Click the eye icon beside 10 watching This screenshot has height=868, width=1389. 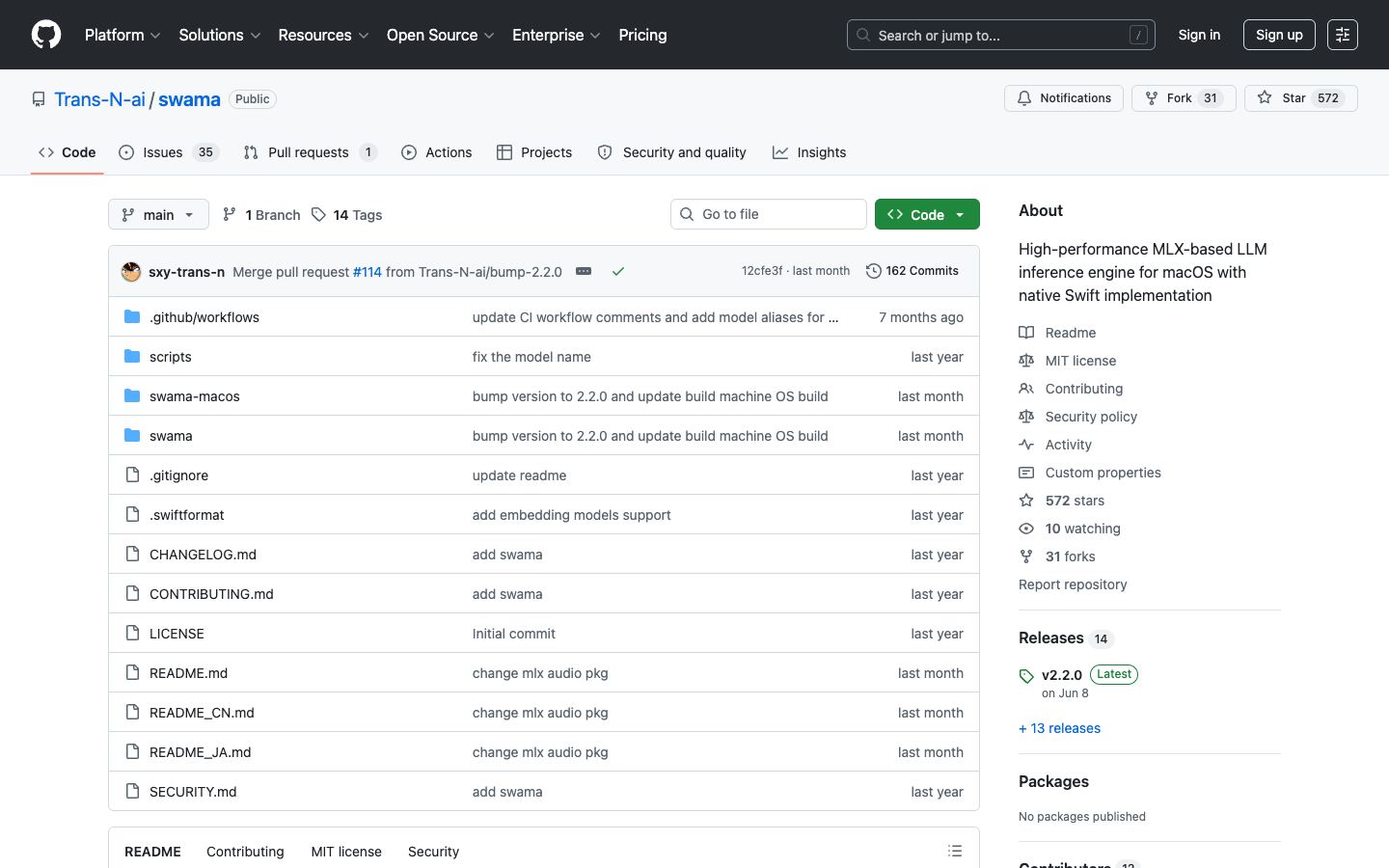pos(1026,529)
